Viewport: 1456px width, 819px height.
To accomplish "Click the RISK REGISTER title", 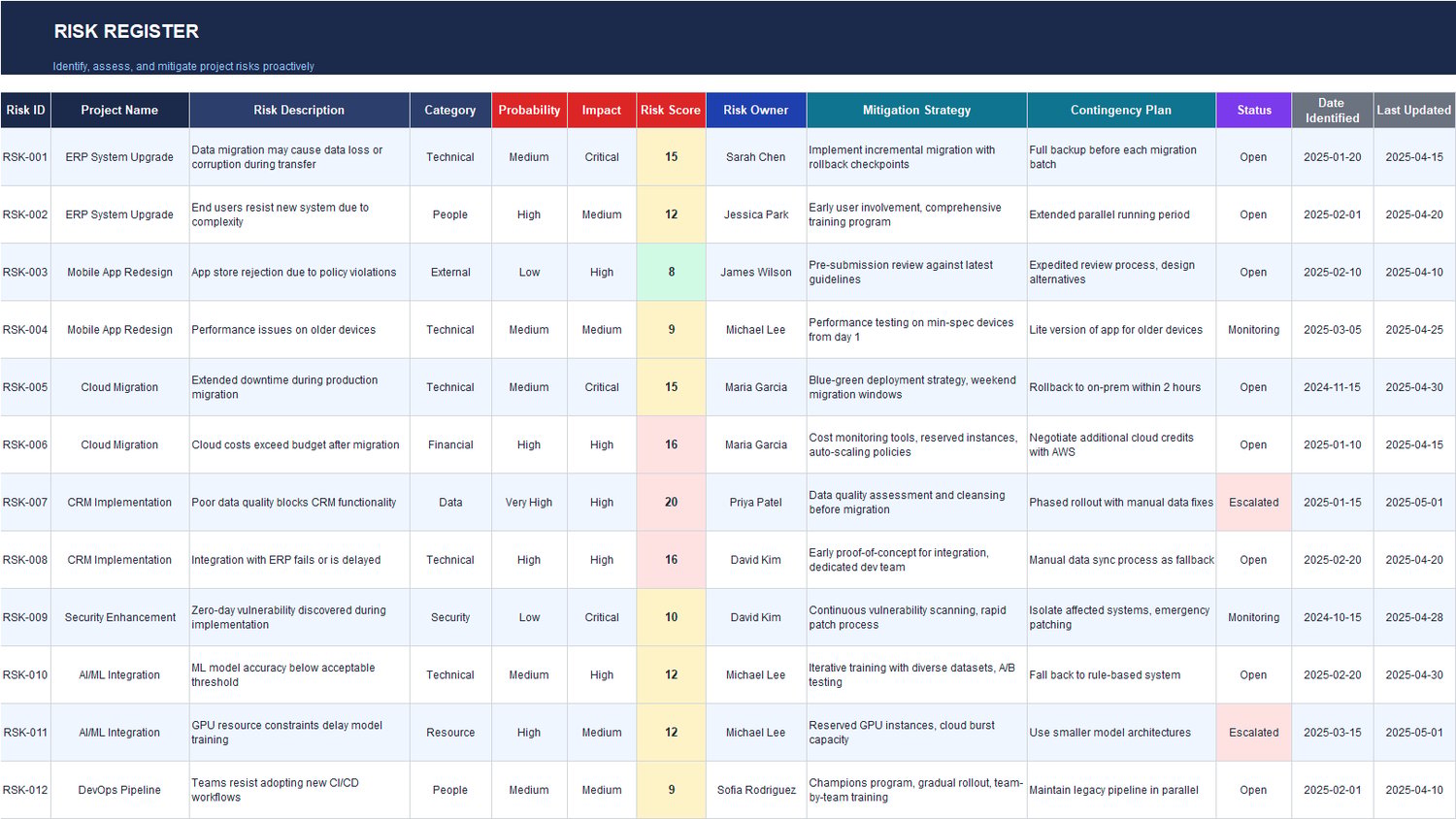I will 126,31.
